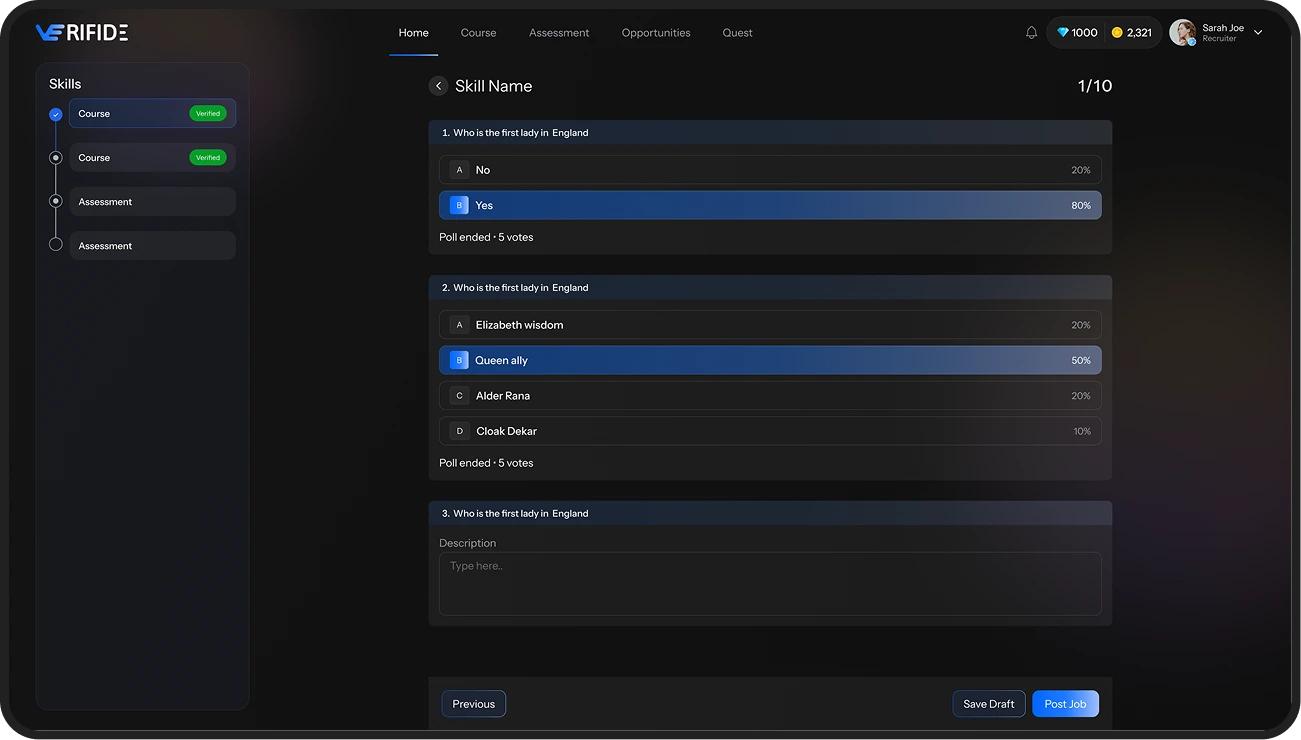Switch to the Course tab
Image resolution: width=1301 pixels, height=740 pixels.
pos(478,33)
